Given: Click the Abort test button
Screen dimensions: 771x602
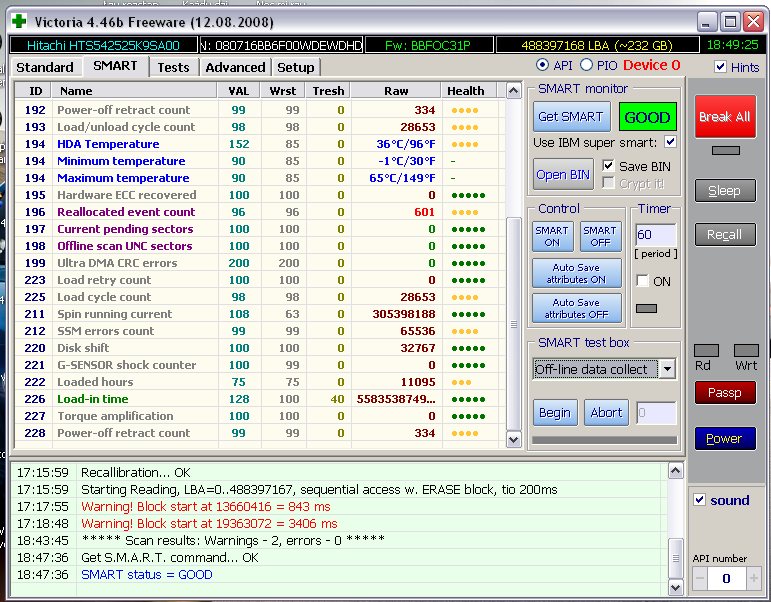Looking at the screenshot, I should coord(606,413).
